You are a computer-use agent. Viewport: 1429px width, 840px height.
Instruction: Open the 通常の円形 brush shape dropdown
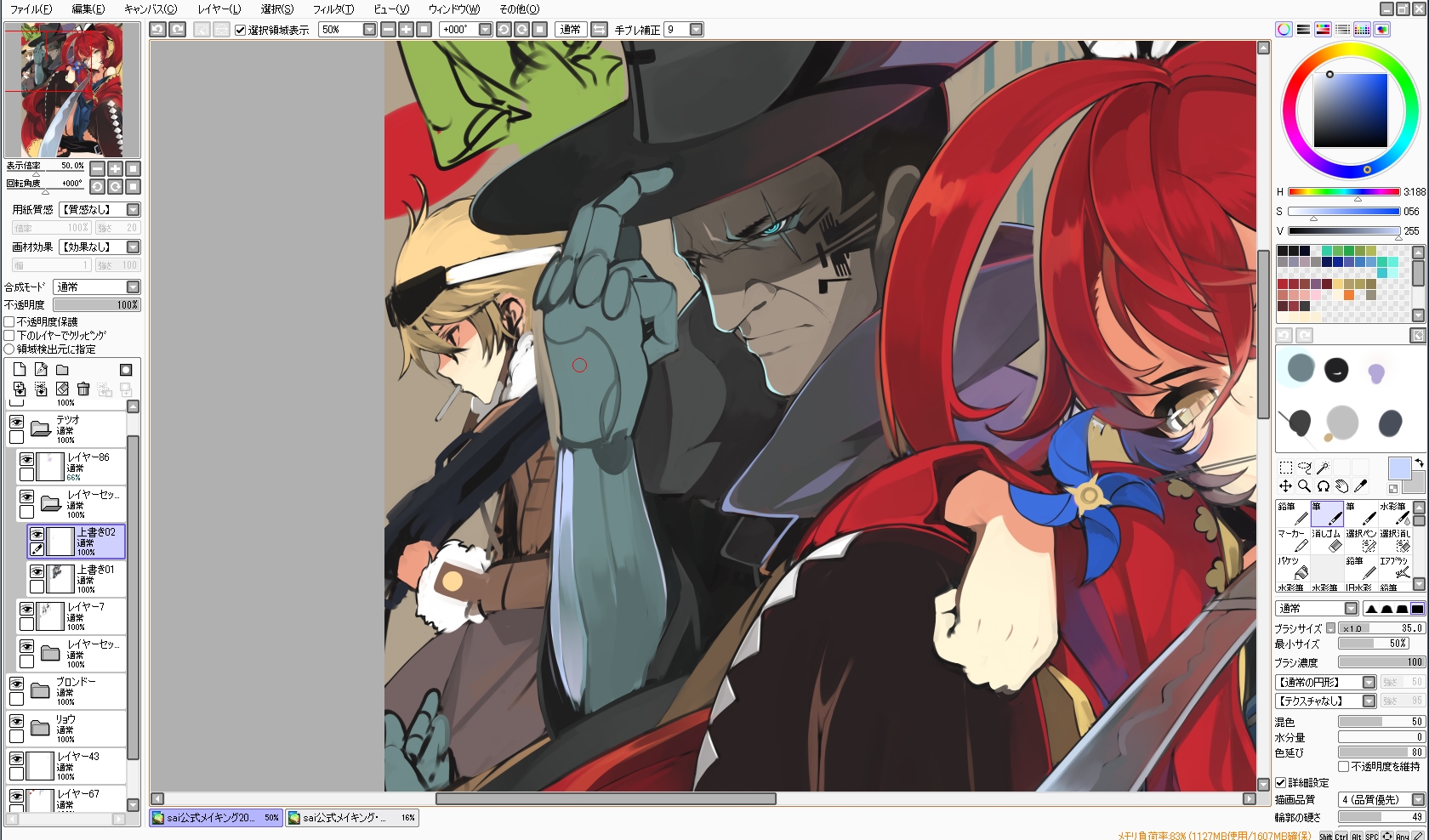pos(1369,683)
